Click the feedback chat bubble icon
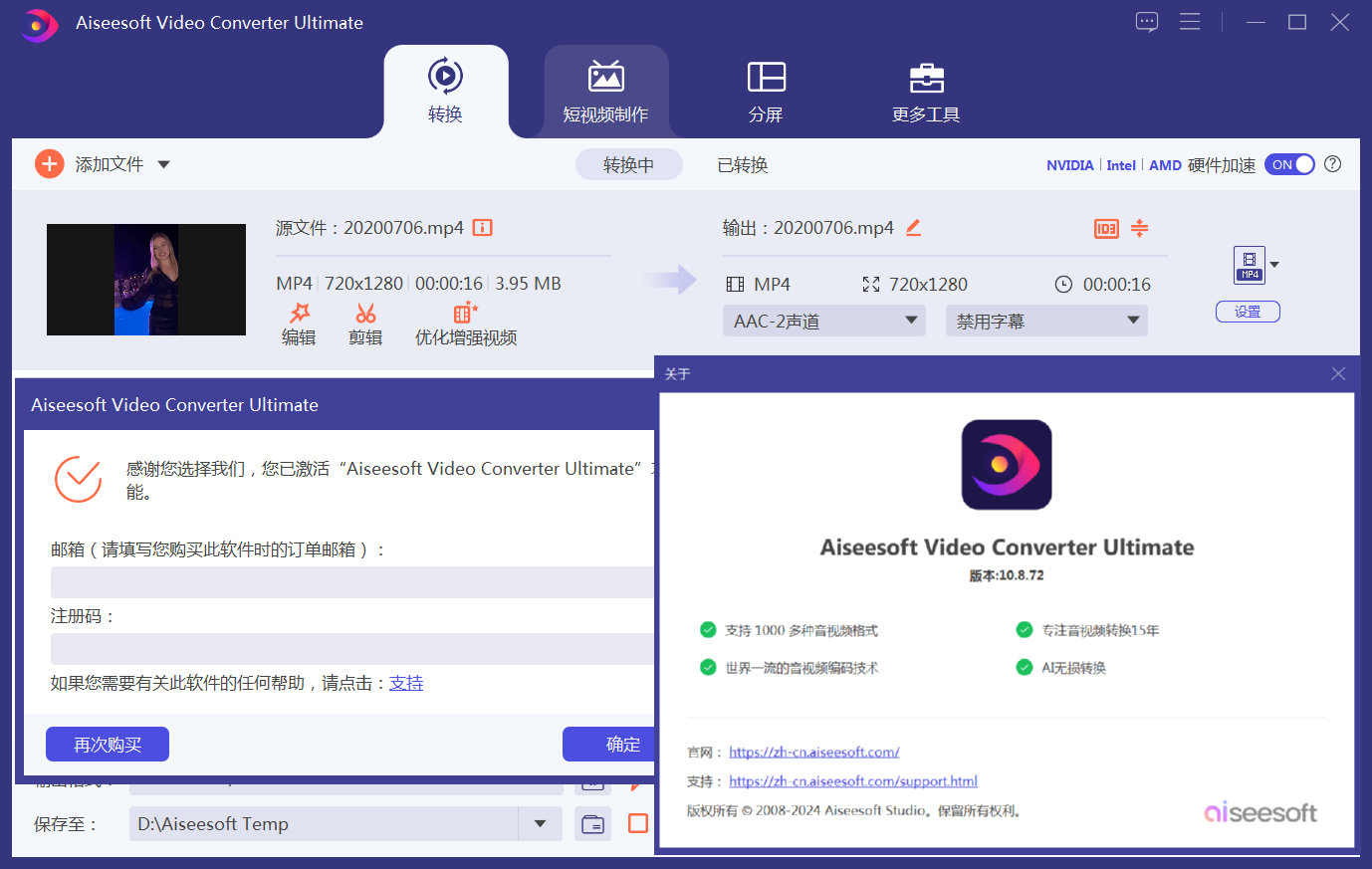1372x869 pixels. (1147, 22)
